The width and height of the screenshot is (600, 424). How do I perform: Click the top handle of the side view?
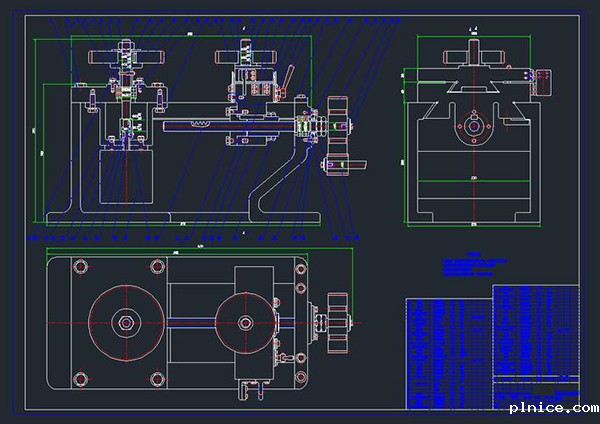coord(471,58)
